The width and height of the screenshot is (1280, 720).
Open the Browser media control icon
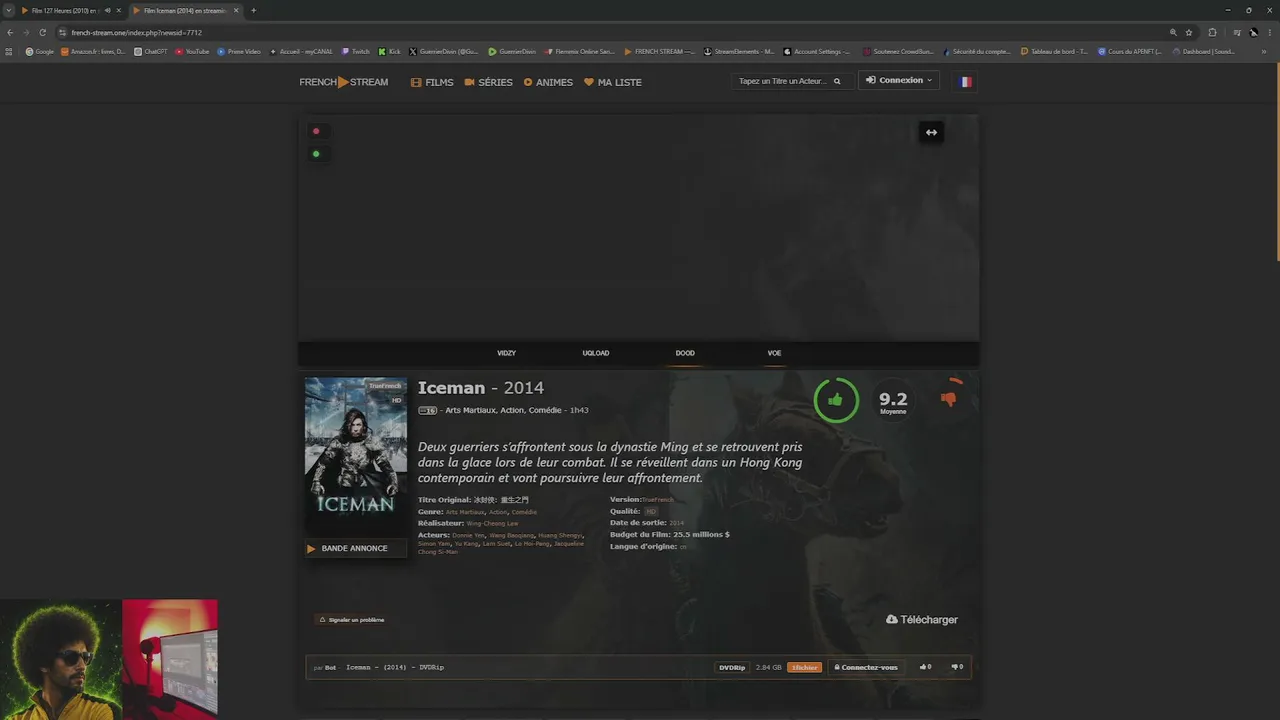point(1237,32)
